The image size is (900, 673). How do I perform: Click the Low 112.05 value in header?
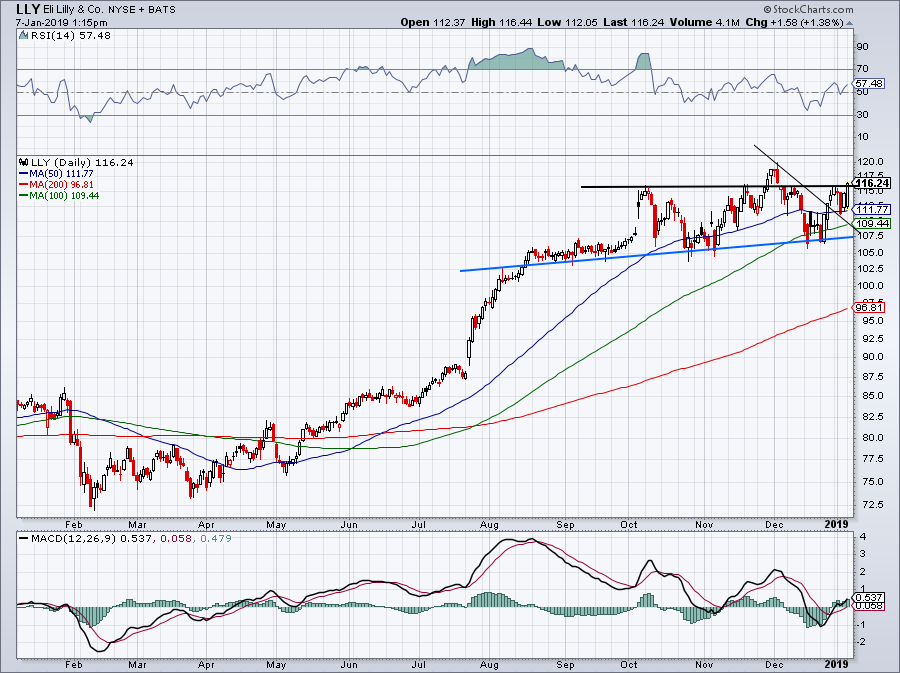567,22
